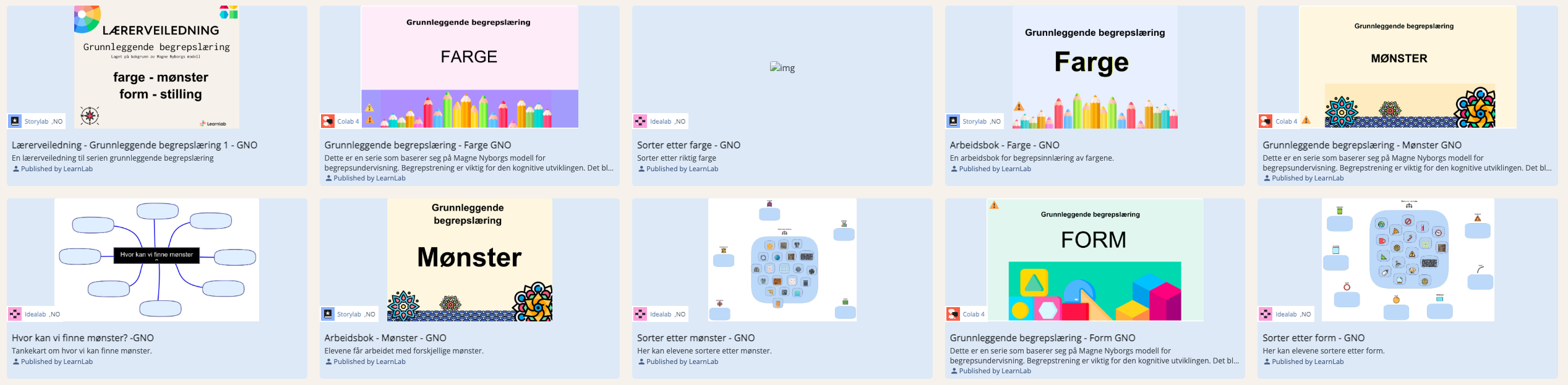Click Storylab icon on Lærerveiledning card
This screenshot has height=385, width=1568.
pos(15,121)
